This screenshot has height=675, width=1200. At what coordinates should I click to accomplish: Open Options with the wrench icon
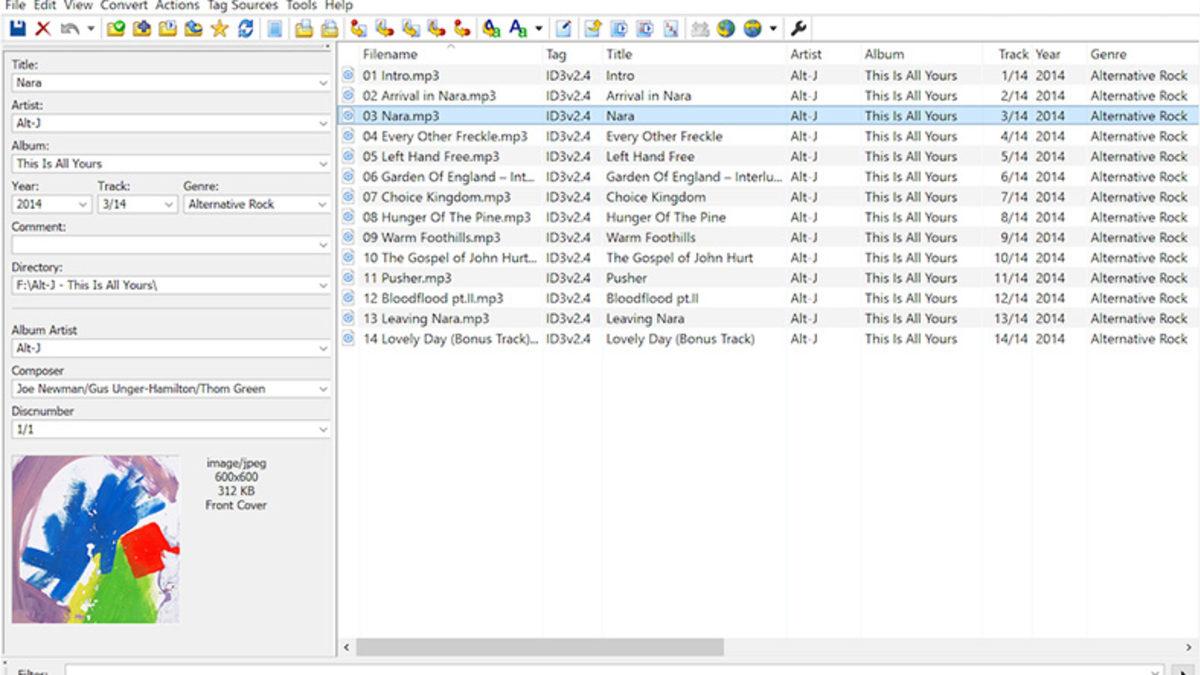pos(798,29)
